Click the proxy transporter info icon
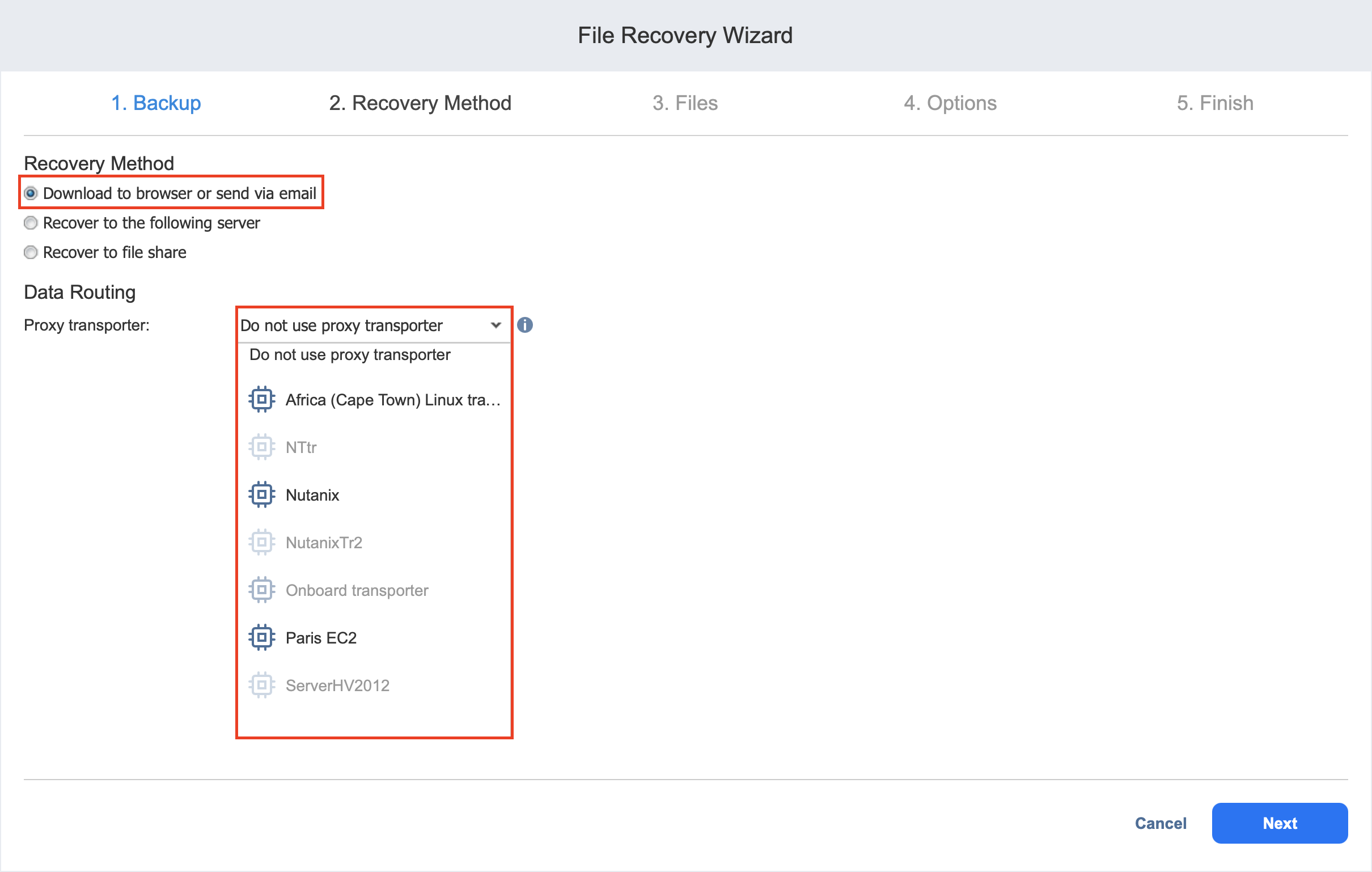 tap(525, 325)
